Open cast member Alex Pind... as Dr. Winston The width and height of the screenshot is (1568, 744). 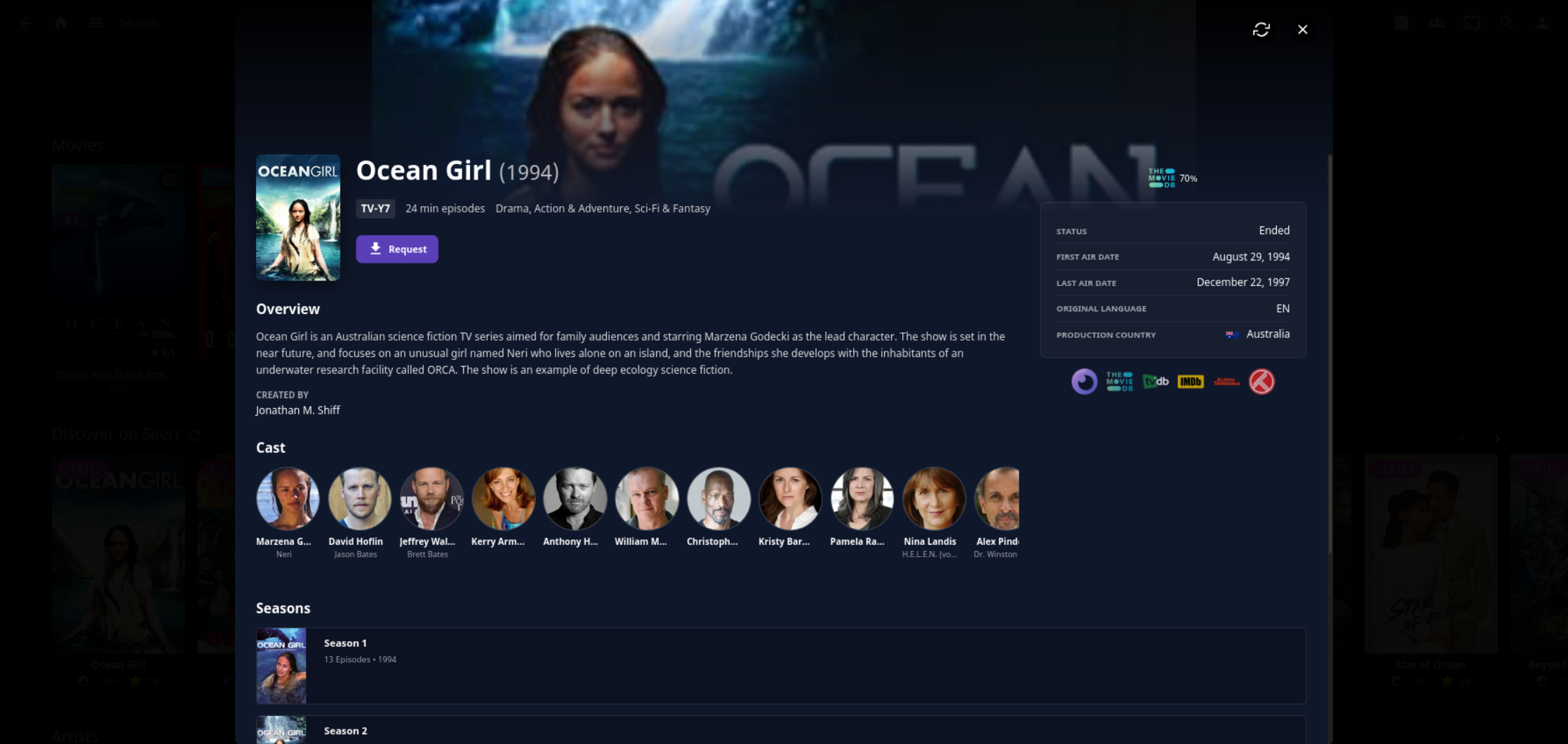pos(997,499)
